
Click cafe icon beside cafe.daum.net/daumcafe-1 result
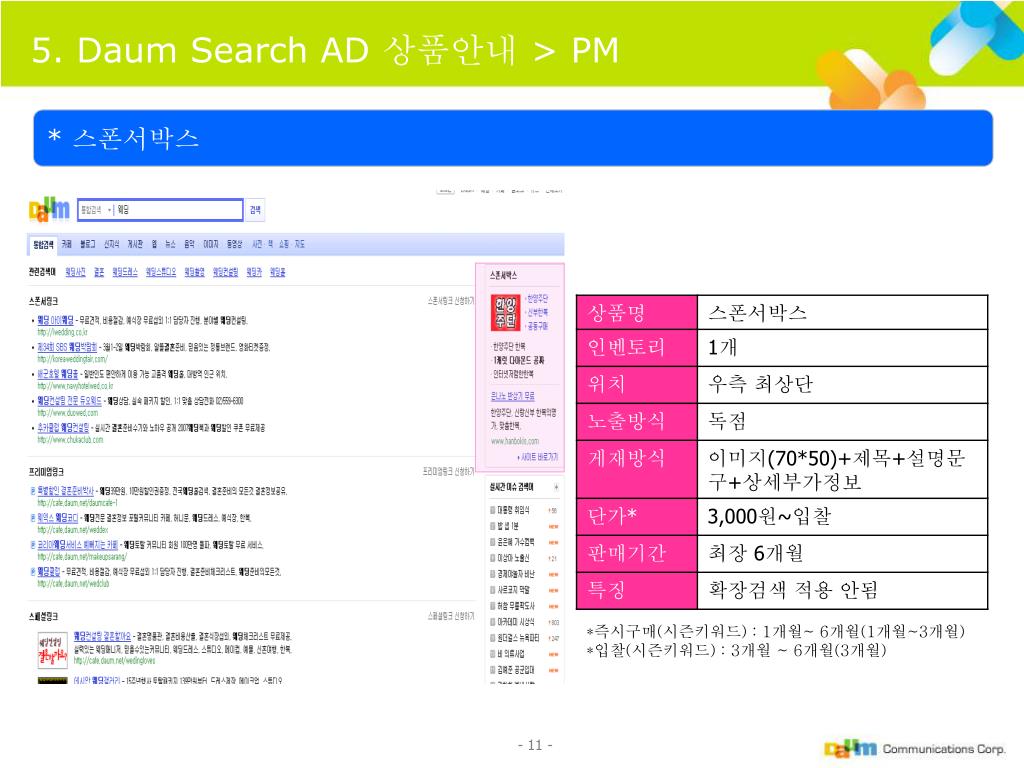pyautogui.click(x=33, y=491)
